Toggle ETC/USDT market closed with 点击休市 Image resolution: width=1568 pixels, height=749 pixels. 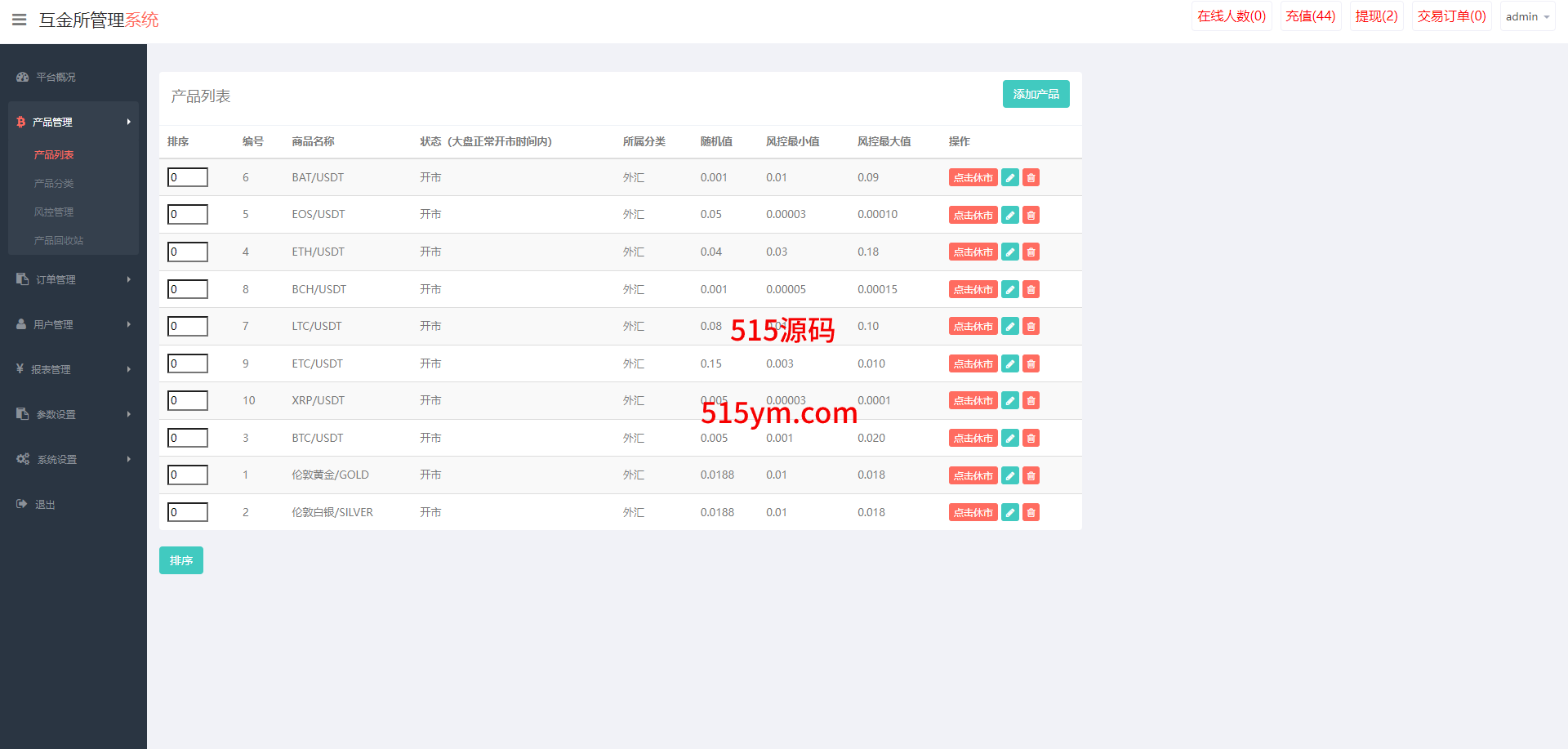click(973, 364)
